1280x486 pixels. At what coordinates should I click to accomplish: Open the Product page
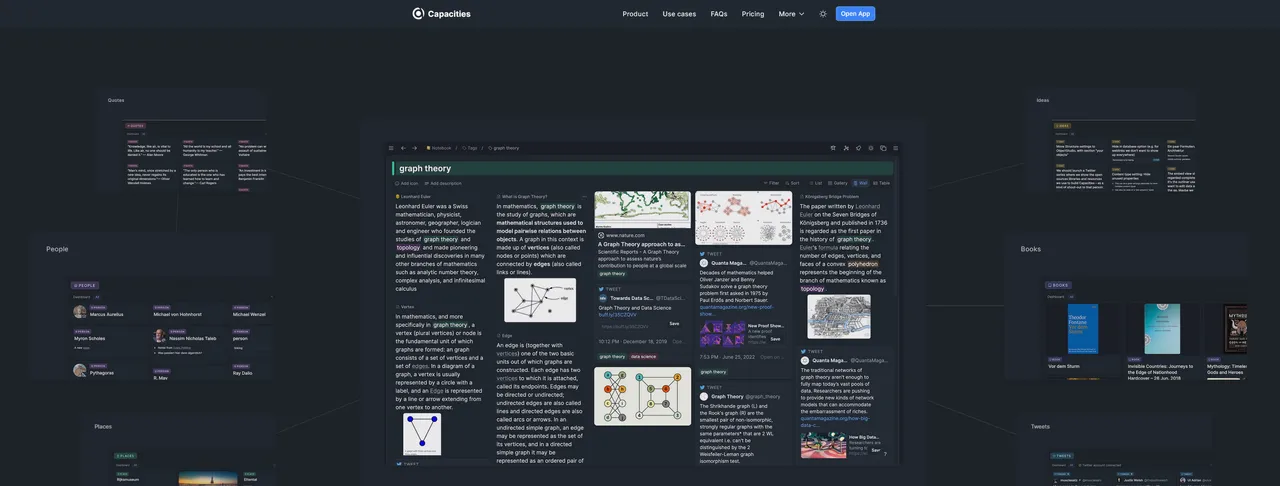pos(635,14)
